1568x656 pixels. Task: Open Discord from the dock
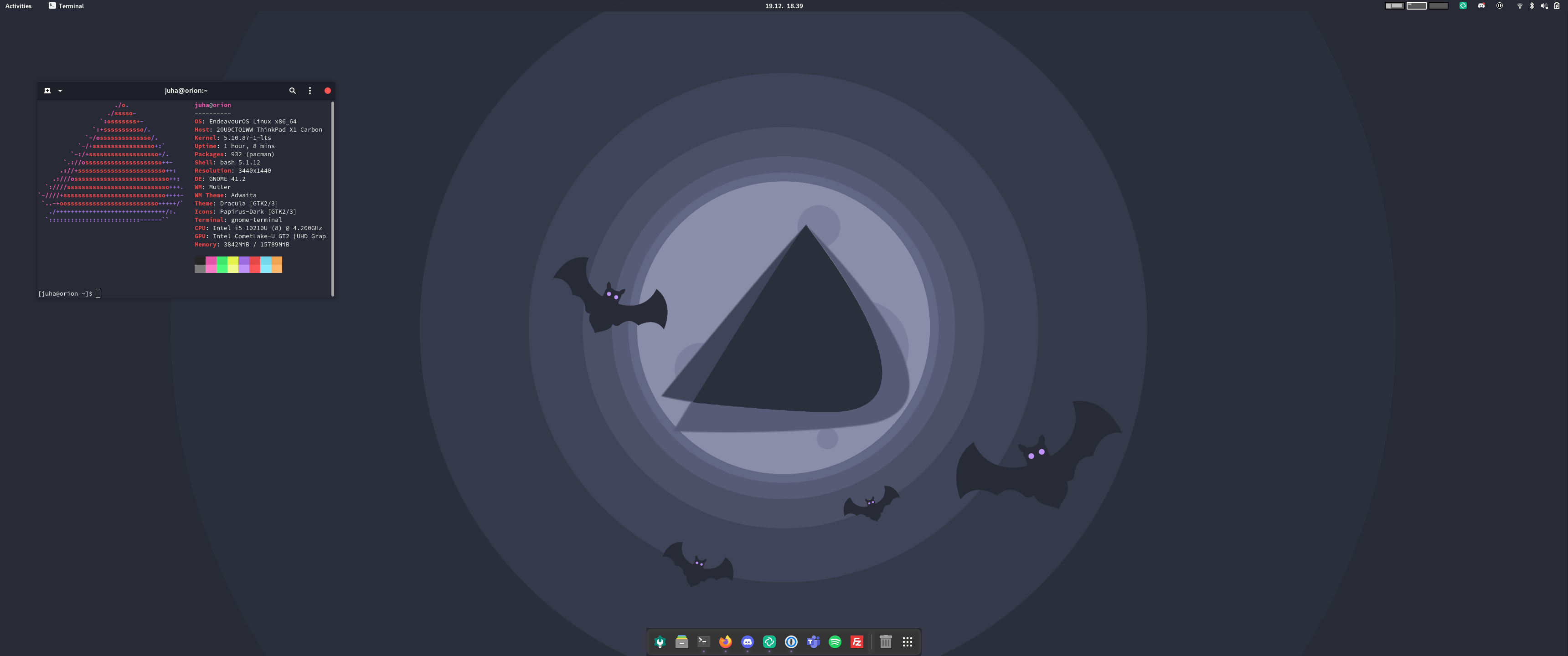coord(748,641)
